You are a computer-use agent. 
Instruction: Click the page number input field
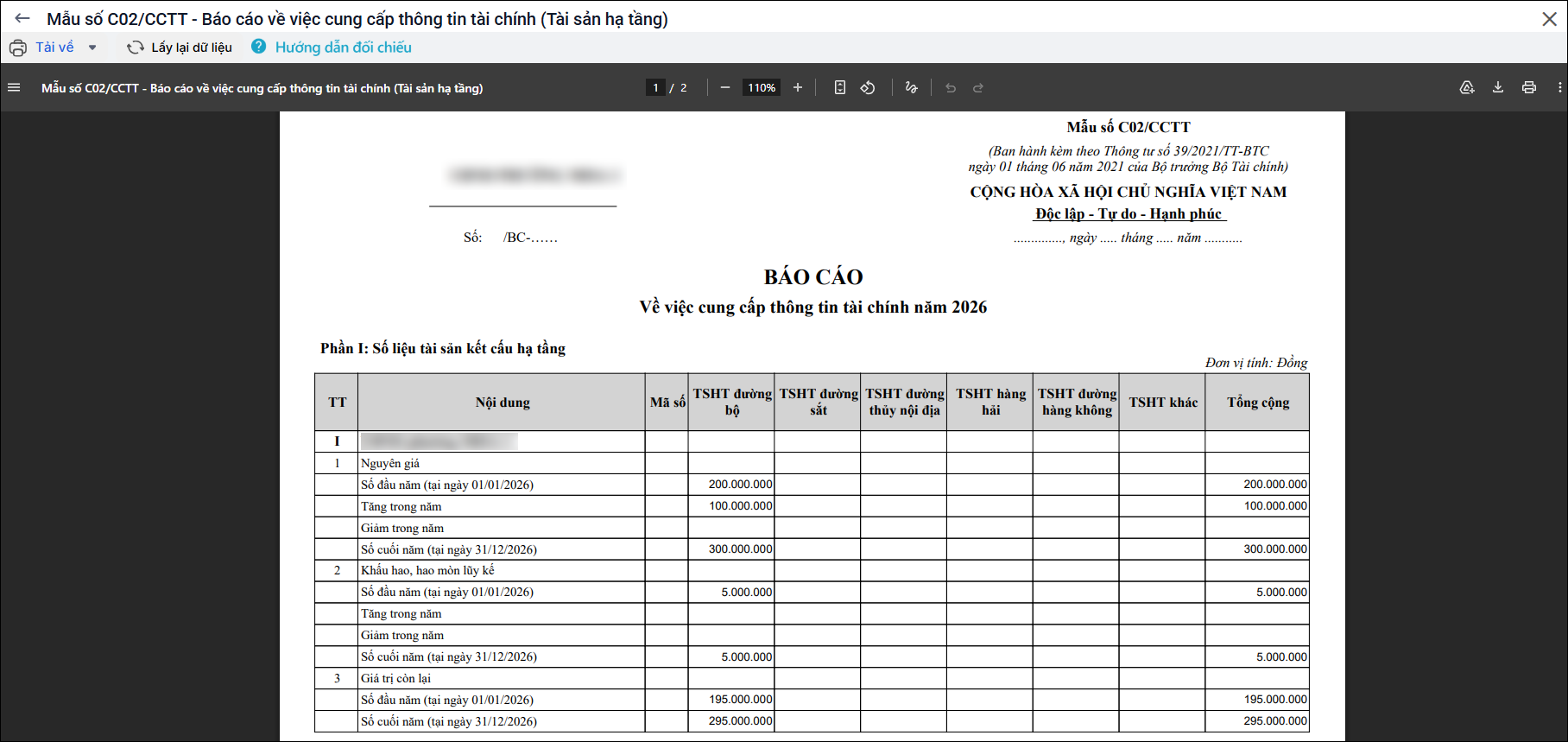point(655,87)
